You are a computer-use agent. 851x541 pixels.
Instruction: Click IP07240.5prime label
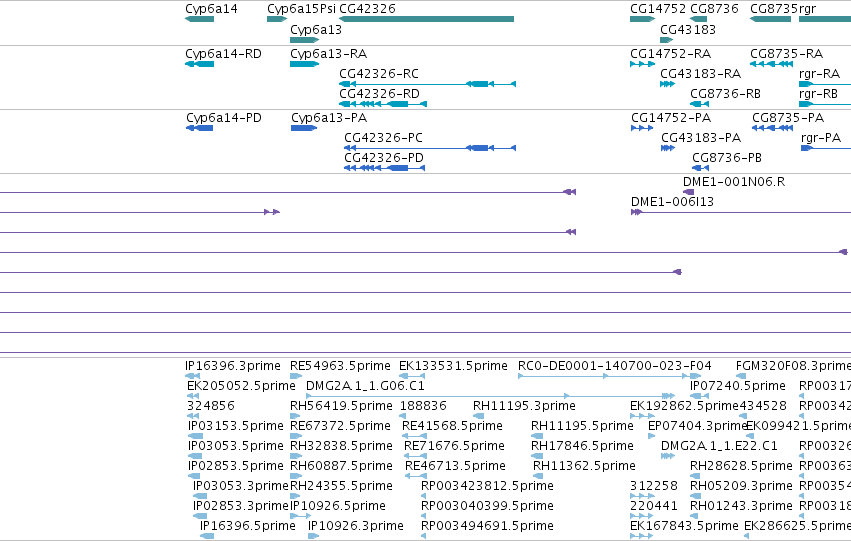coord(738,386)
